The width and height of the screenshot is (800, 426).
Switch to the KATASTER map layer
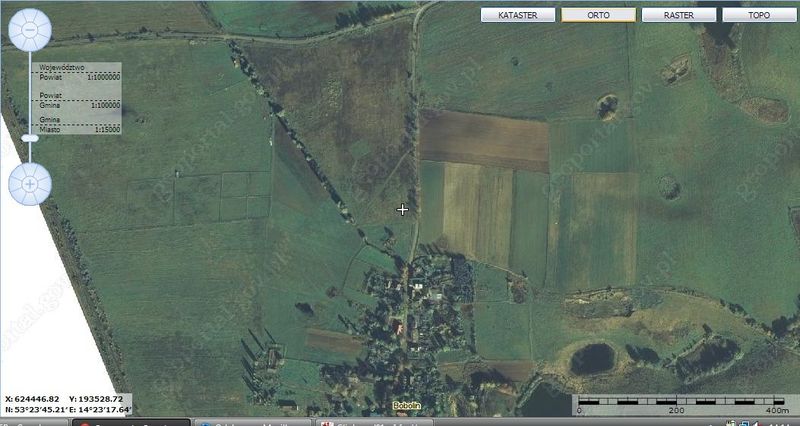click(x=518, y=15)
